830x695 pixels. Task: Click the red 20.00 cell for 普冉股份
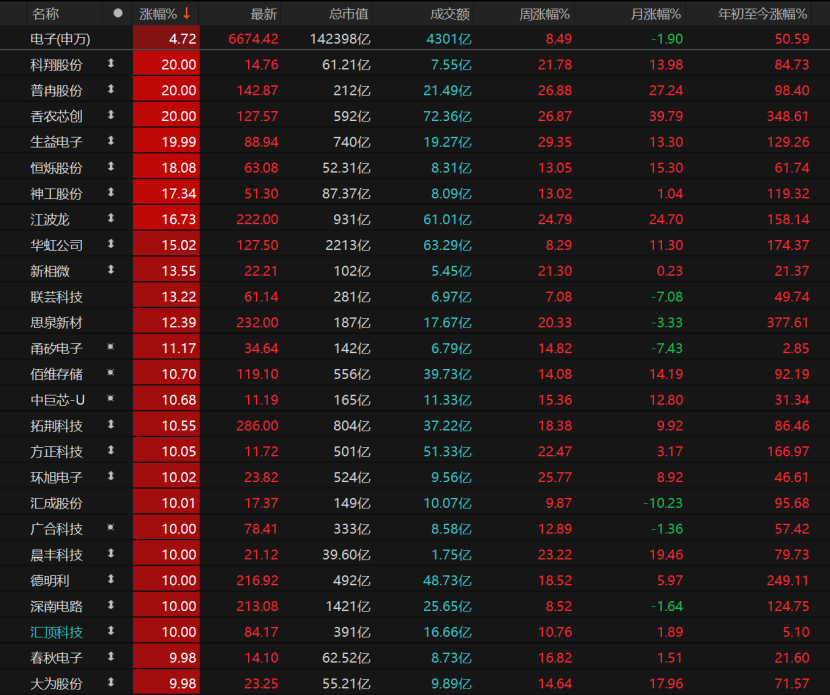point(166,90)
